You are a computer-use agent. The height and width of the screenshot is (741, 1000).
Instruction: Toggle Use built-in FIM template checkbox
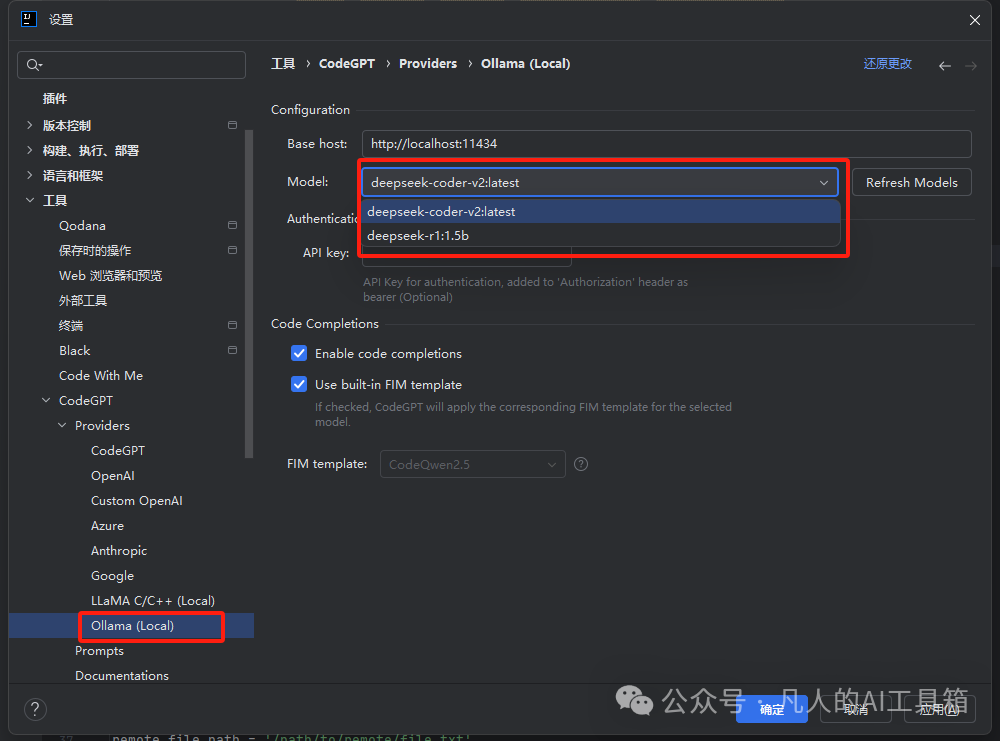click(x=299, y=384)
